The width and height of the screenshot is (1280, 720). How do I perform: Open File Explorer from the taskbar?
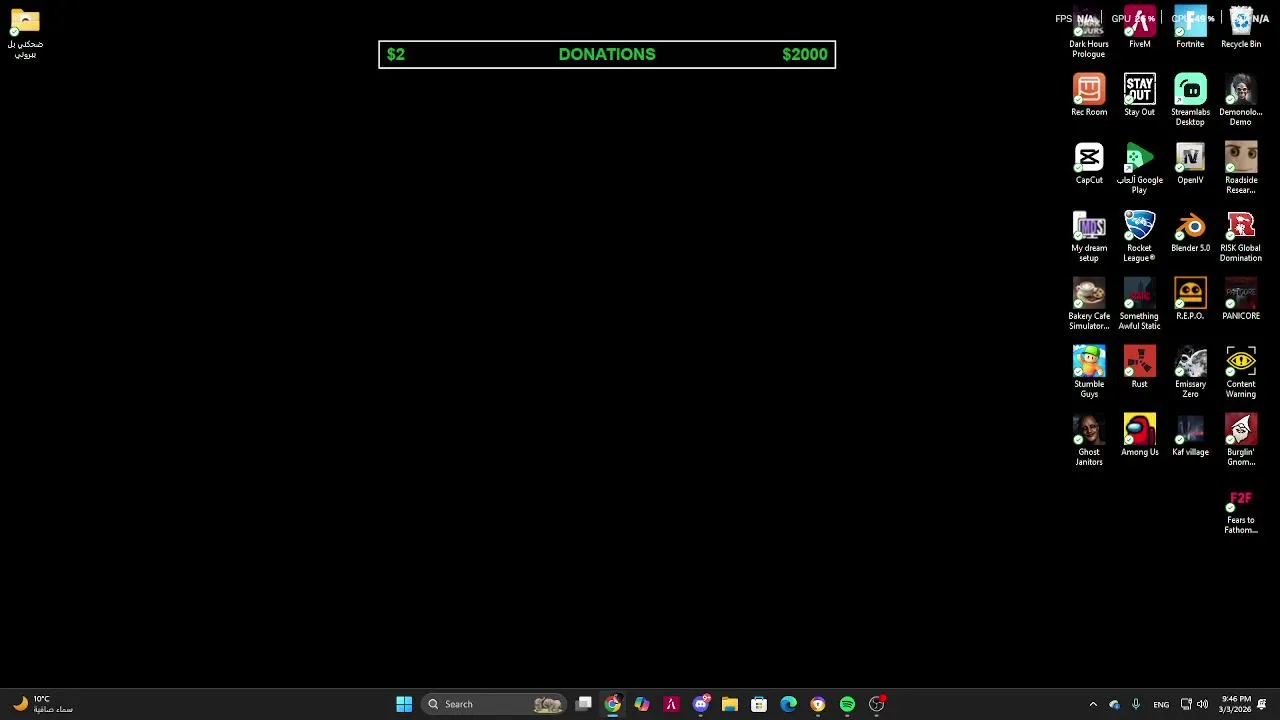[x=730, y=704]
